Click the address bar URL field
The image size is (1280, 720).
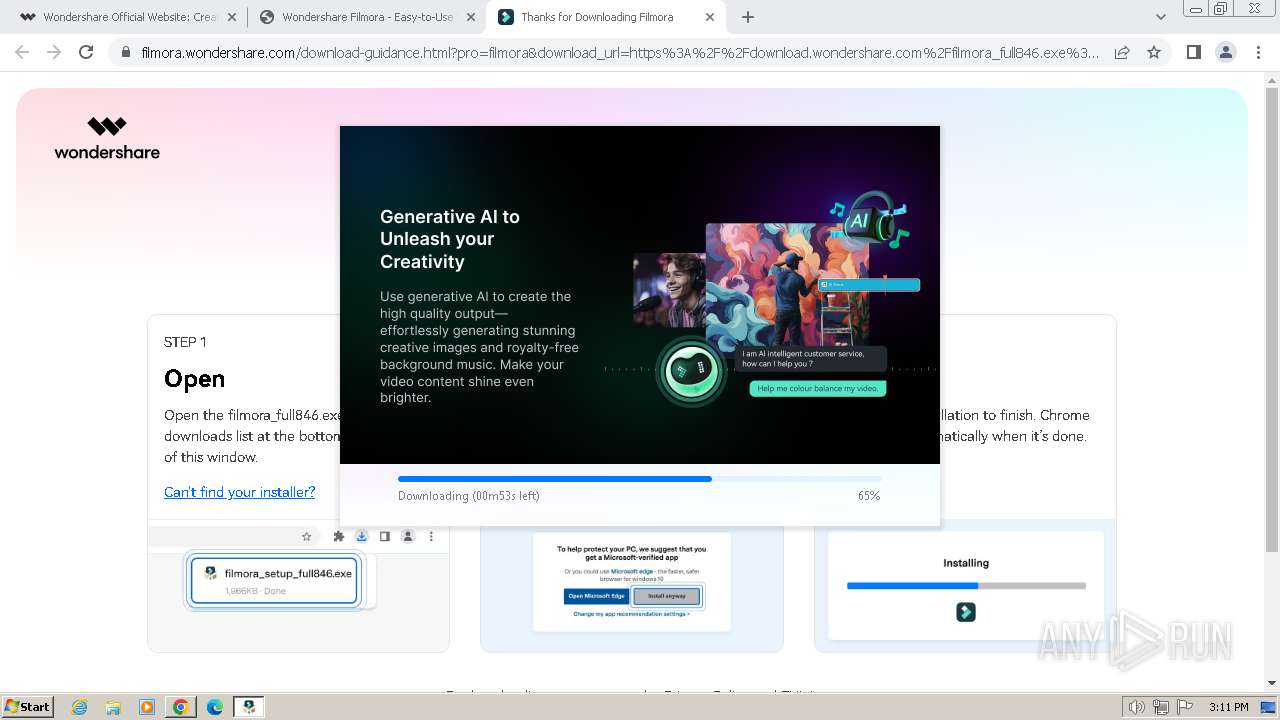pos(620,52)
